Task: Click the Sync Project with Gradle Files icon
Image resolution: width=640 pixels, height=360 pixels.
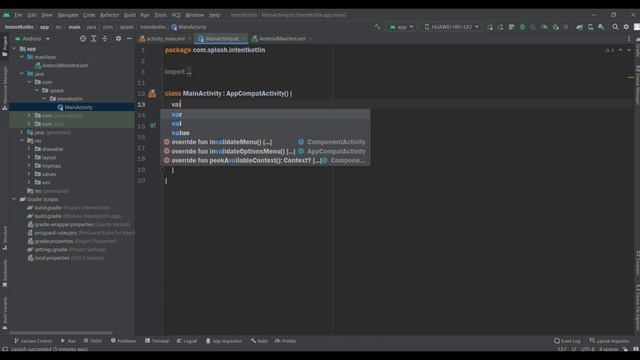Action: click(579, 27)
